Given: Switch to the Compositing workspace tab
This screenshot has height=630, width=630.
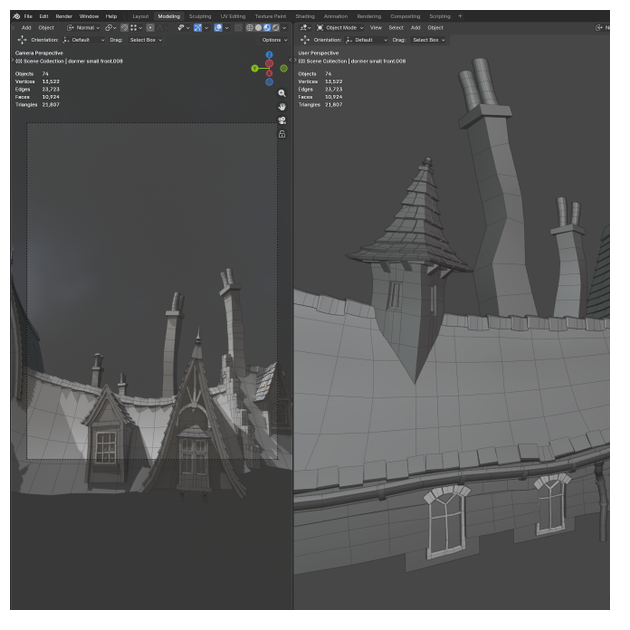Looking at the screenshot, I should tap(405, 16).
